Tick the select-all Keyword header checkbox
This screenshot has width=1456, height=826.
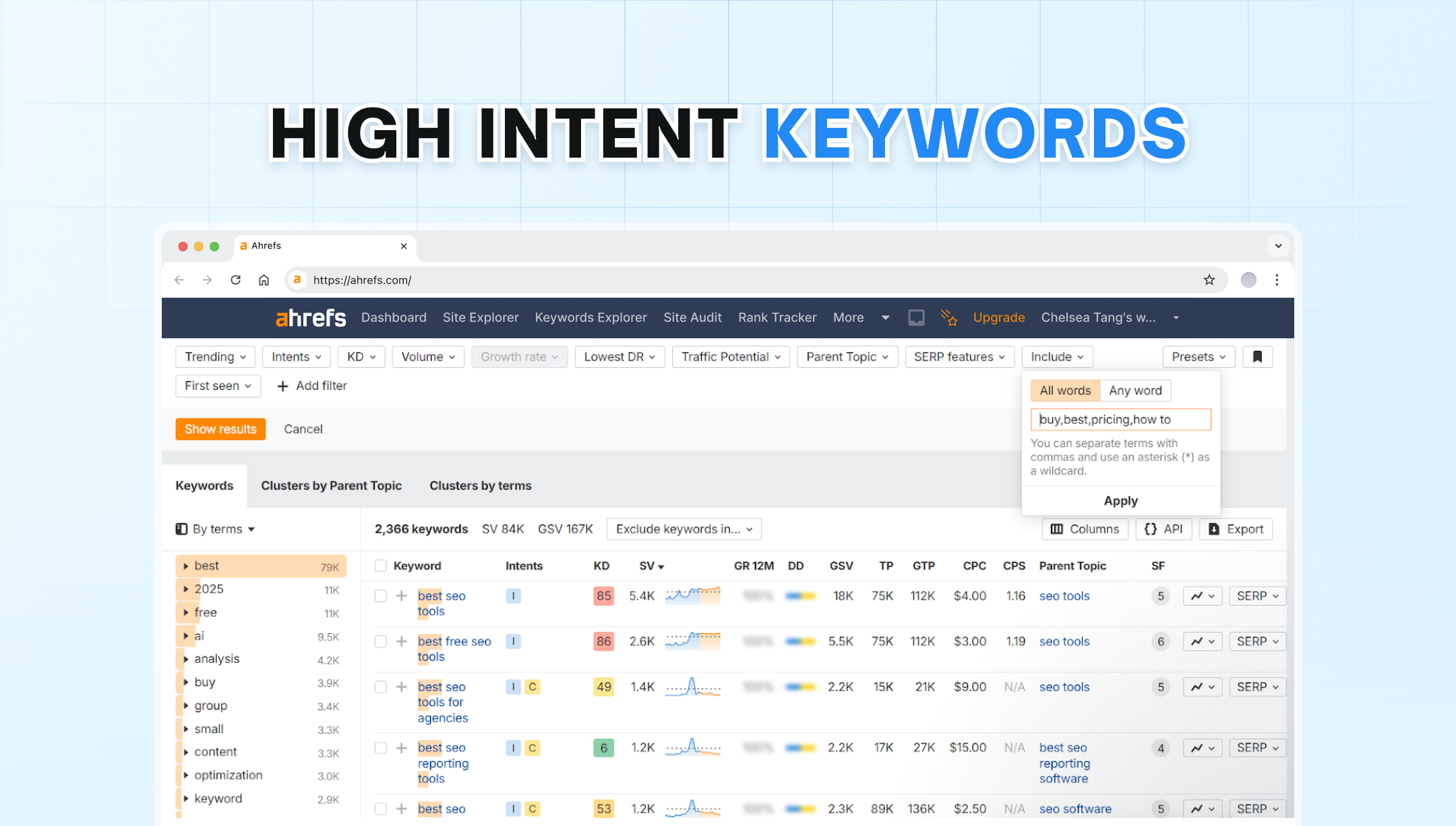point(381,566)
